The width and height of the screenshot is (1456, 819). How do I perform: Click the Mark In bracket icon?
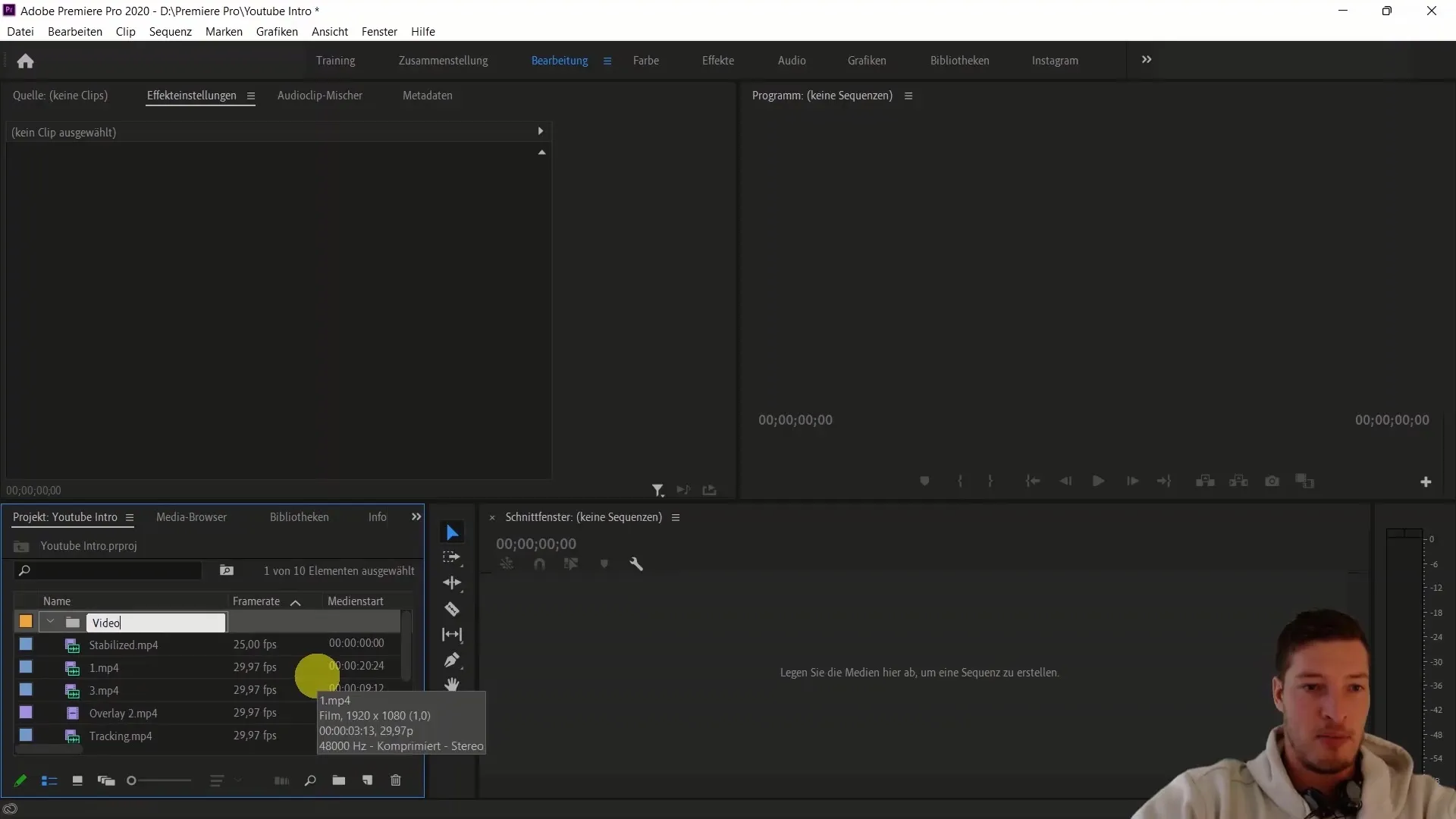coord(960,482)
